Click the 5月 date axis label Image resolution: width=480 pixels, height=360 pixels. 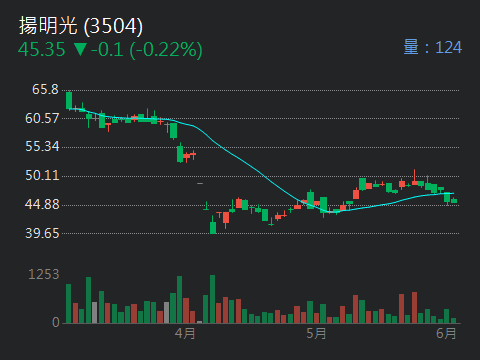(316, 333)
